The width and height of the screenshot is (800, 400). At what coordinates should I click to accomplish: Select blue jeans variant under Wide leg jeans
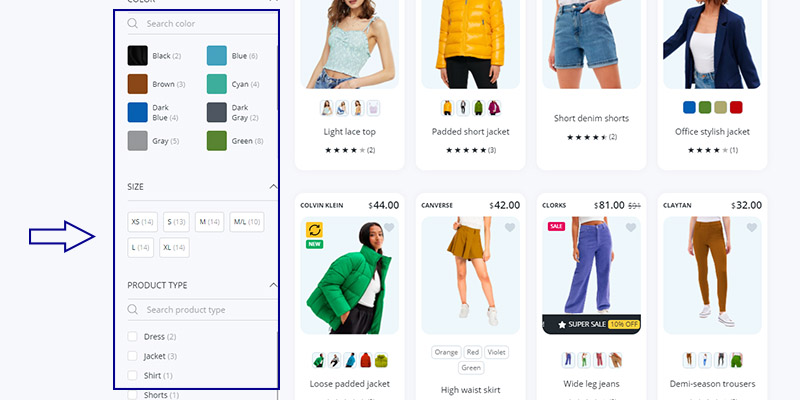[x=568, y=360]
